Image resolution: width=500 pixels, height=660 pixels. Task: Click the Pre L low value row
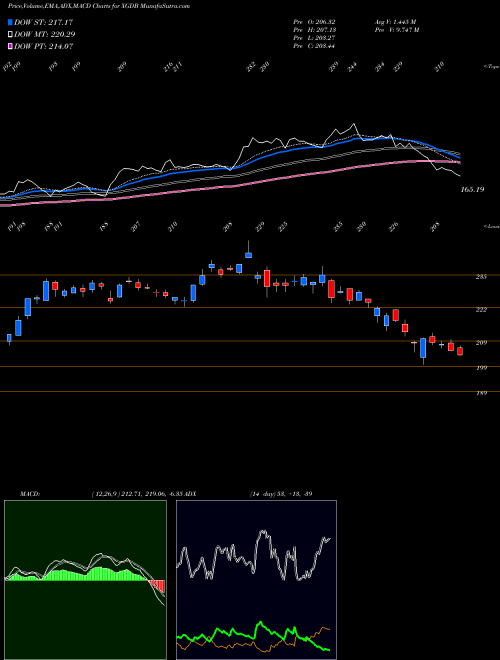click(x=314, y=38)
